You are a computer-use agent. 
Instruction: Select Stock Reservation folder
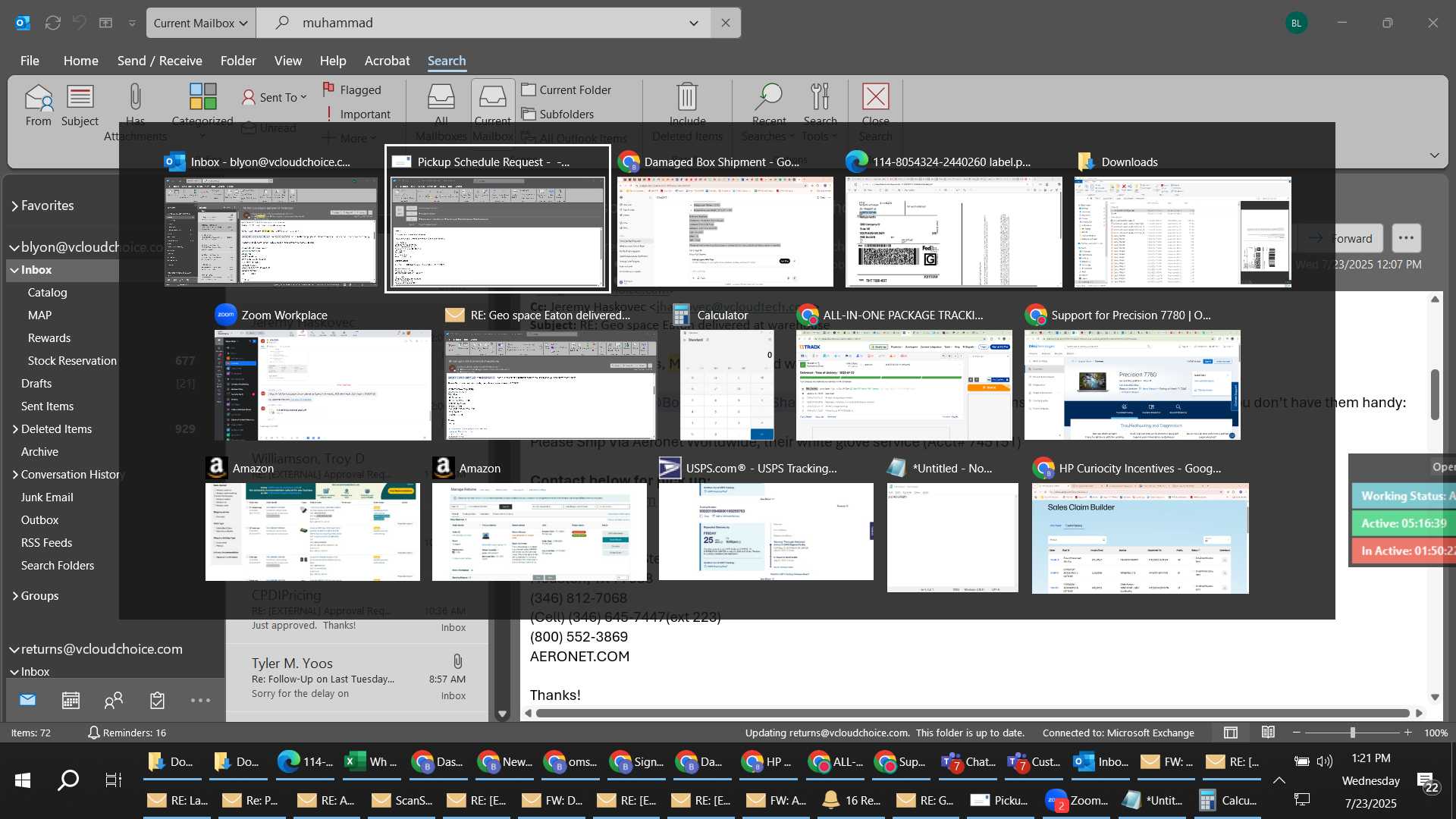point(72,361)
